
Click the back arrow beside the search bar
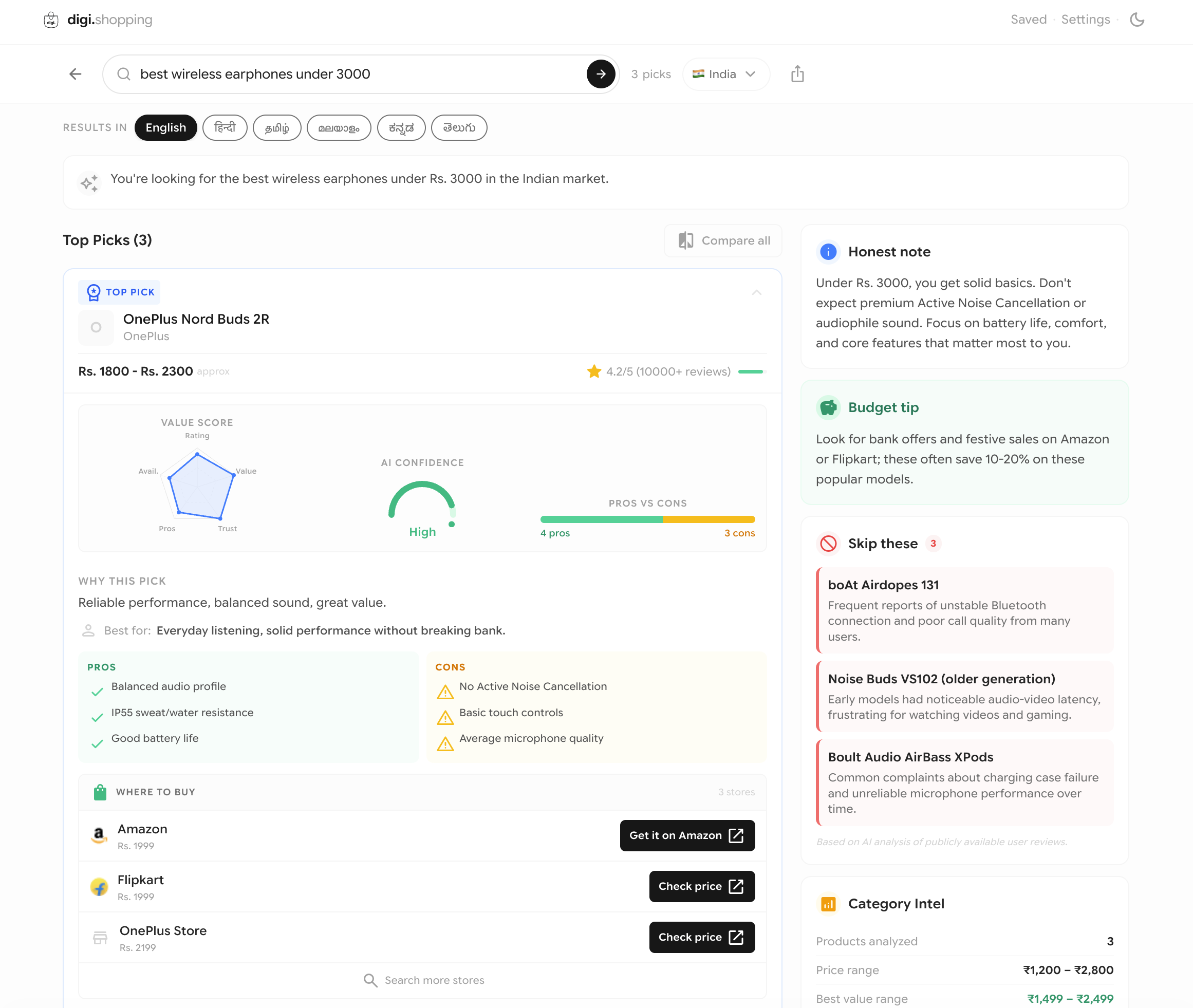click(76, 73)
